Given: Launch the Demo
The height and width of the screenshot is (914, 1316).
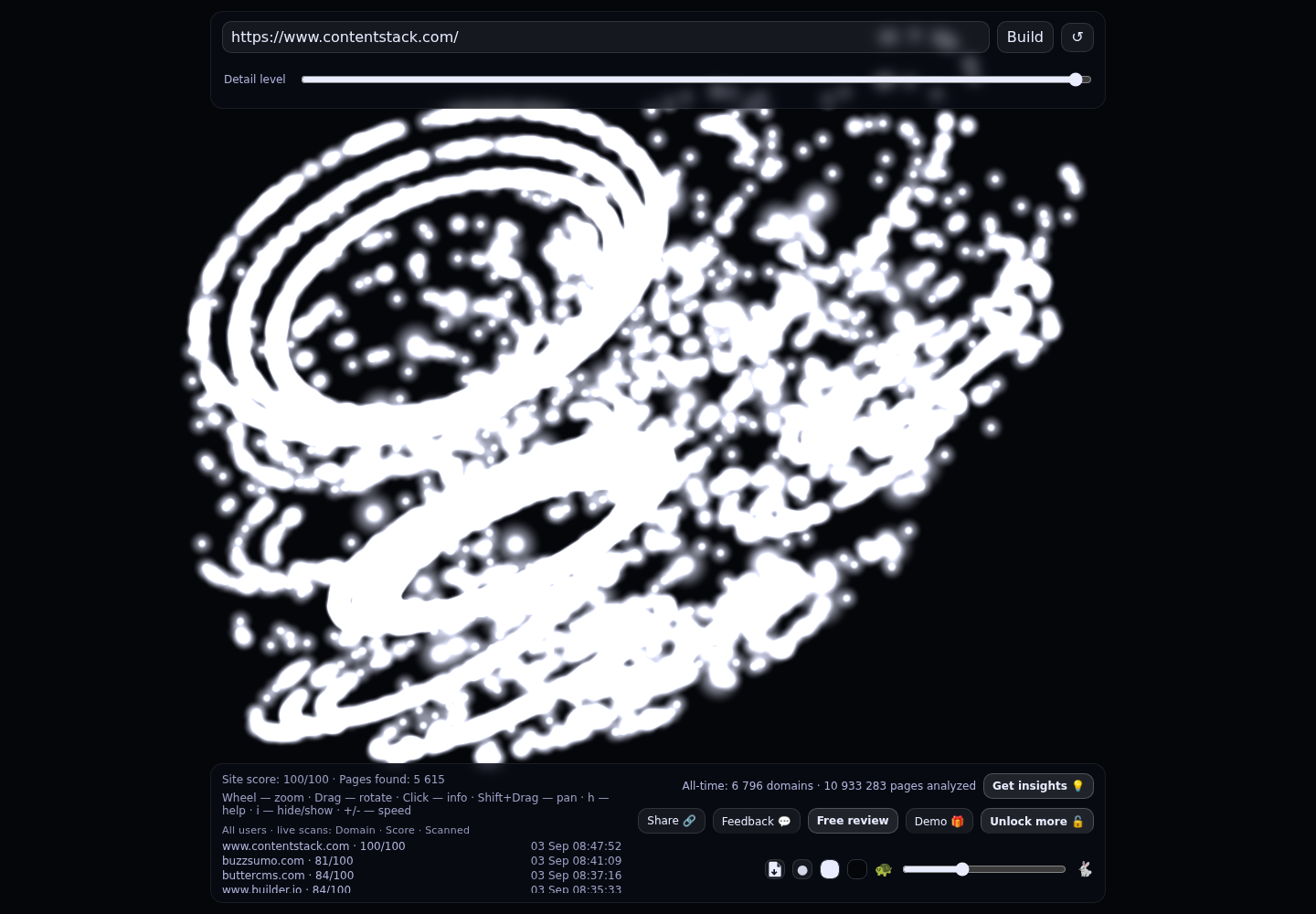Looking at the screenshot, I should [x=939, y=821].
